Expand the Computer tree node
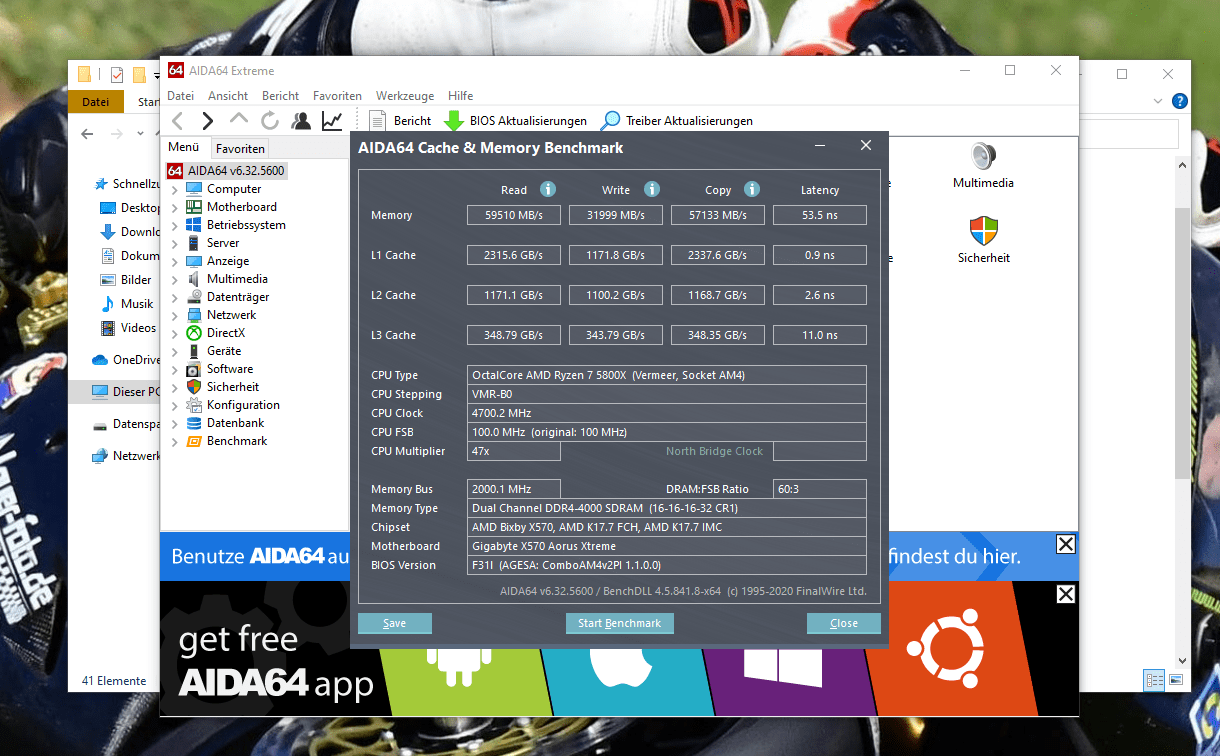 [x=175, y=189]
